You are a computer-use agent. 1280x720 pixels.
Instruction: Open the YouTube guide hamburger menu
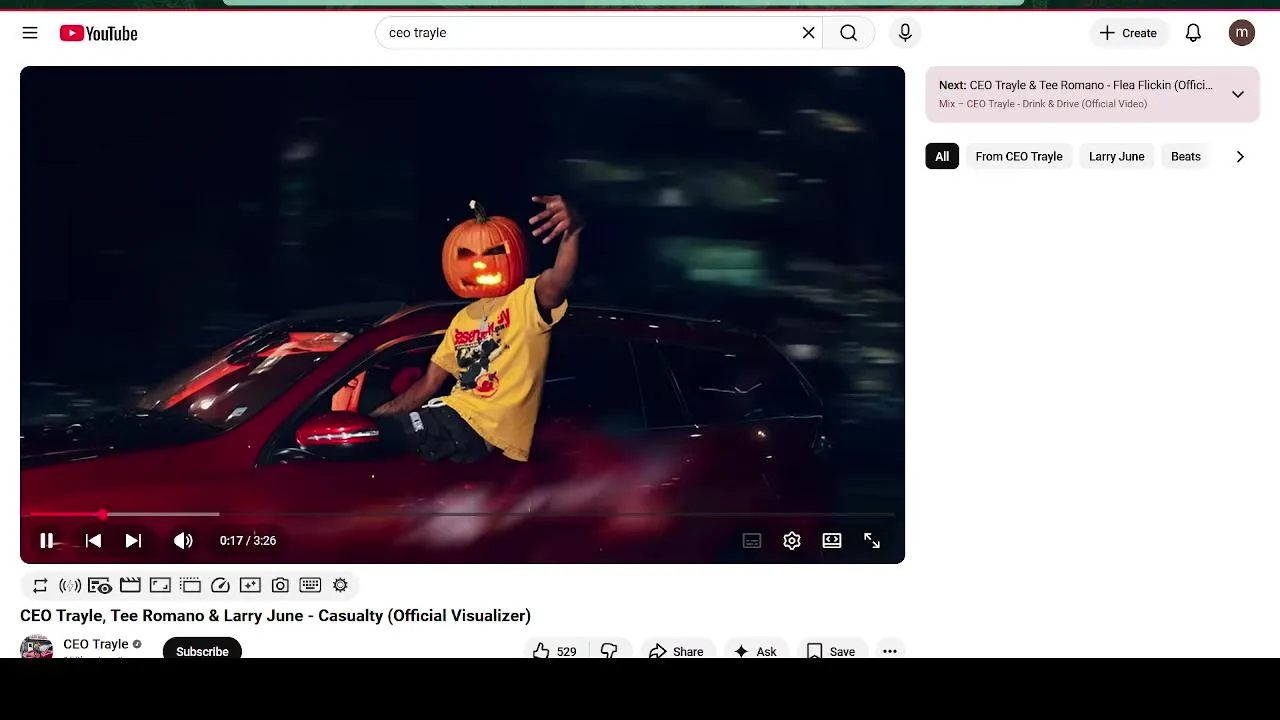(x=30, y=33)
